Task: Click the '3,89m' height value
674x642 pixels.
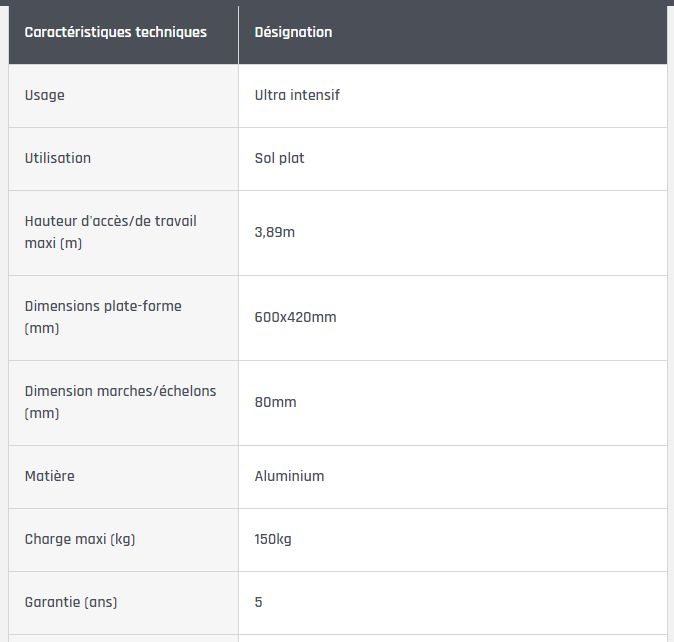Action: pyautogui.click(x=275, y=232)
